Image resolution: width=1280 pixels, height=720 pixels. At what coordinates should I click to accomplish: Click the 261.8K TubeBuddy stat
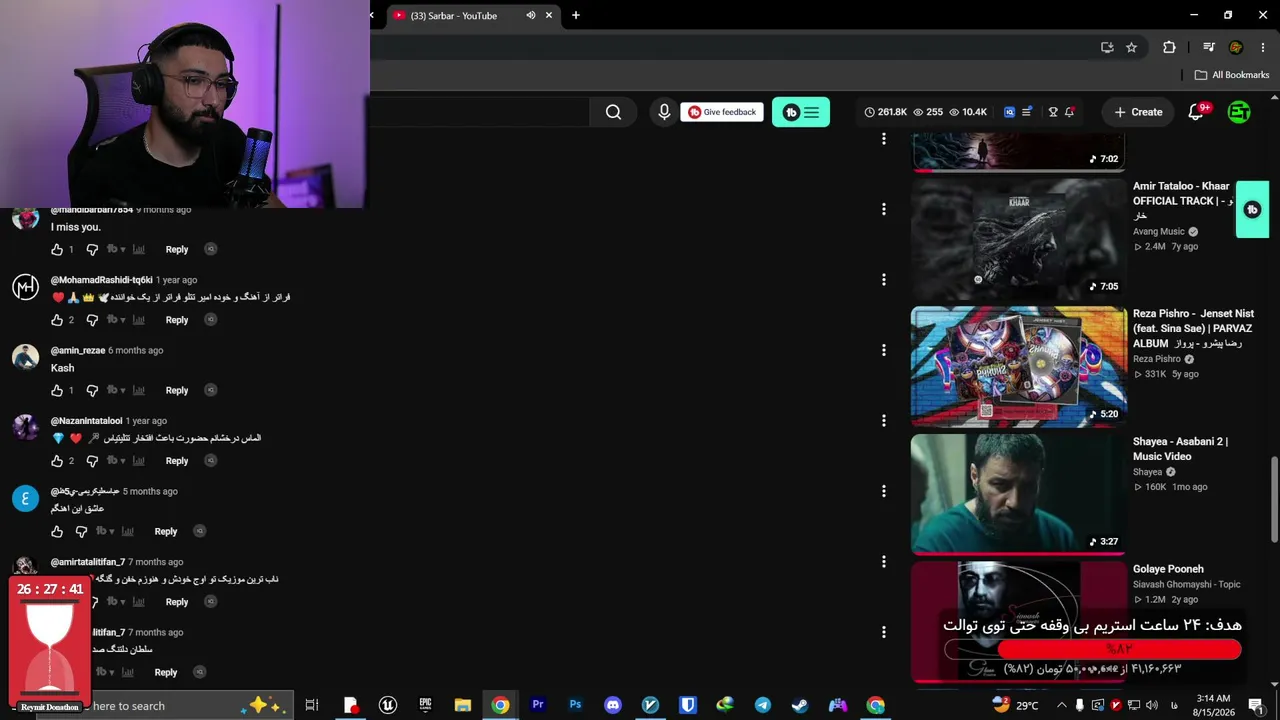886,112
